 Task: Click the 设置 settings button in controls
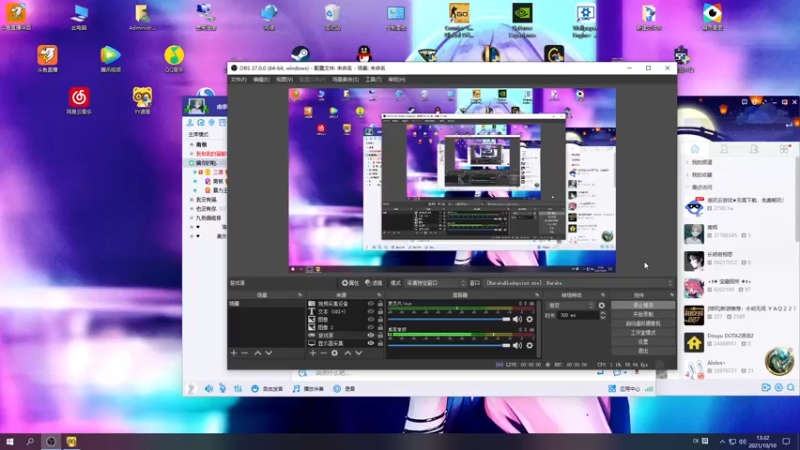point(643,341)
